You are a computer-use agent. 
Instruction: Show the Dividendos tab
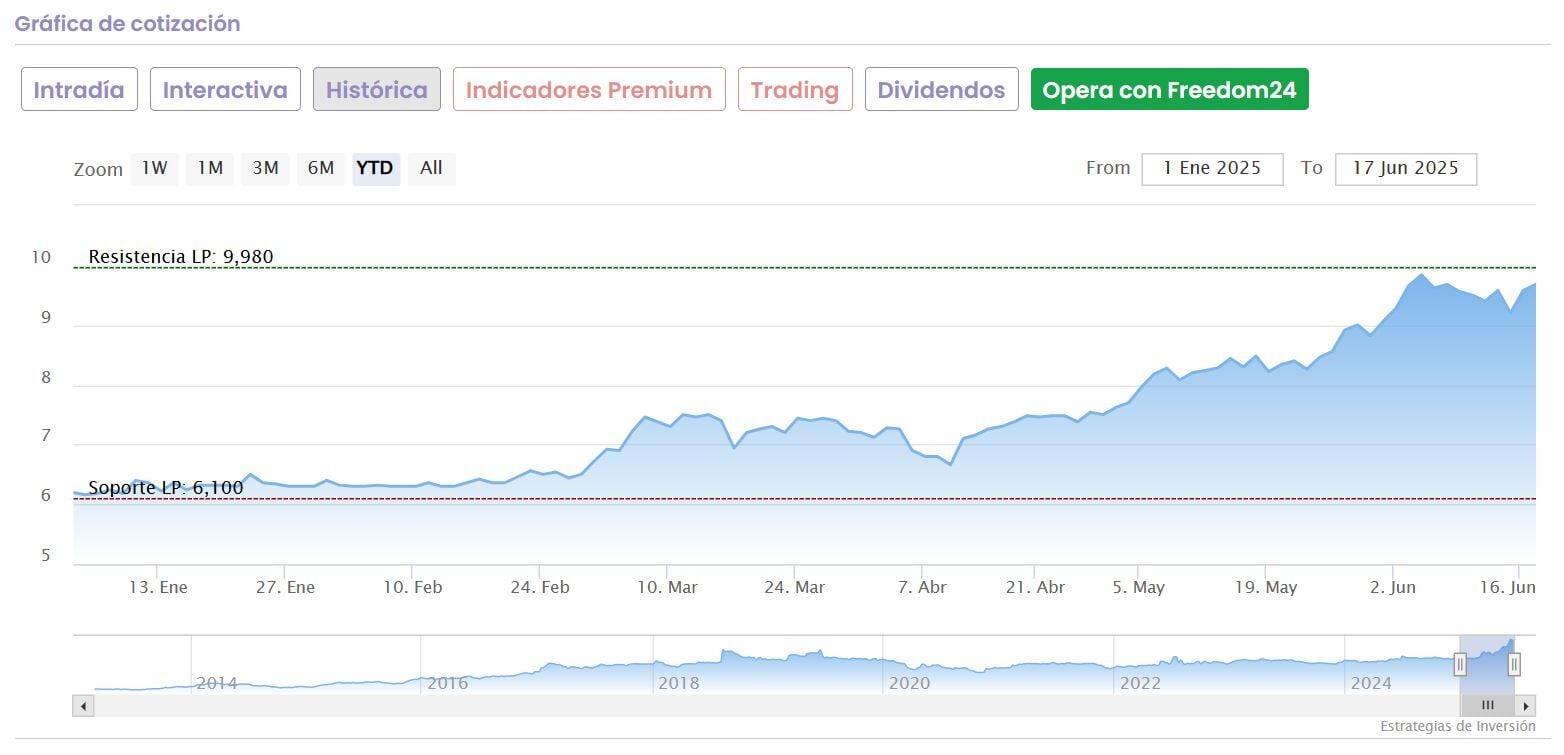click(941, 90)
